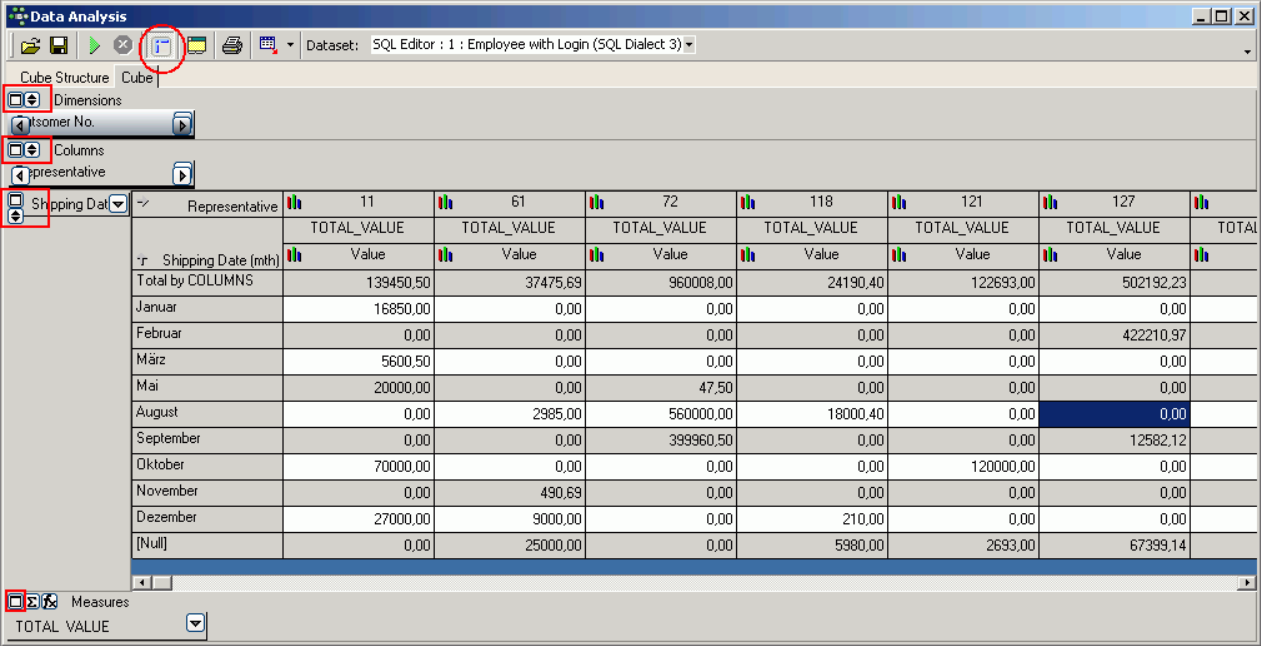This screenshot has width=1261, height=646.
Task: Click the Print icon in toolbar
Action: (232, 45)
